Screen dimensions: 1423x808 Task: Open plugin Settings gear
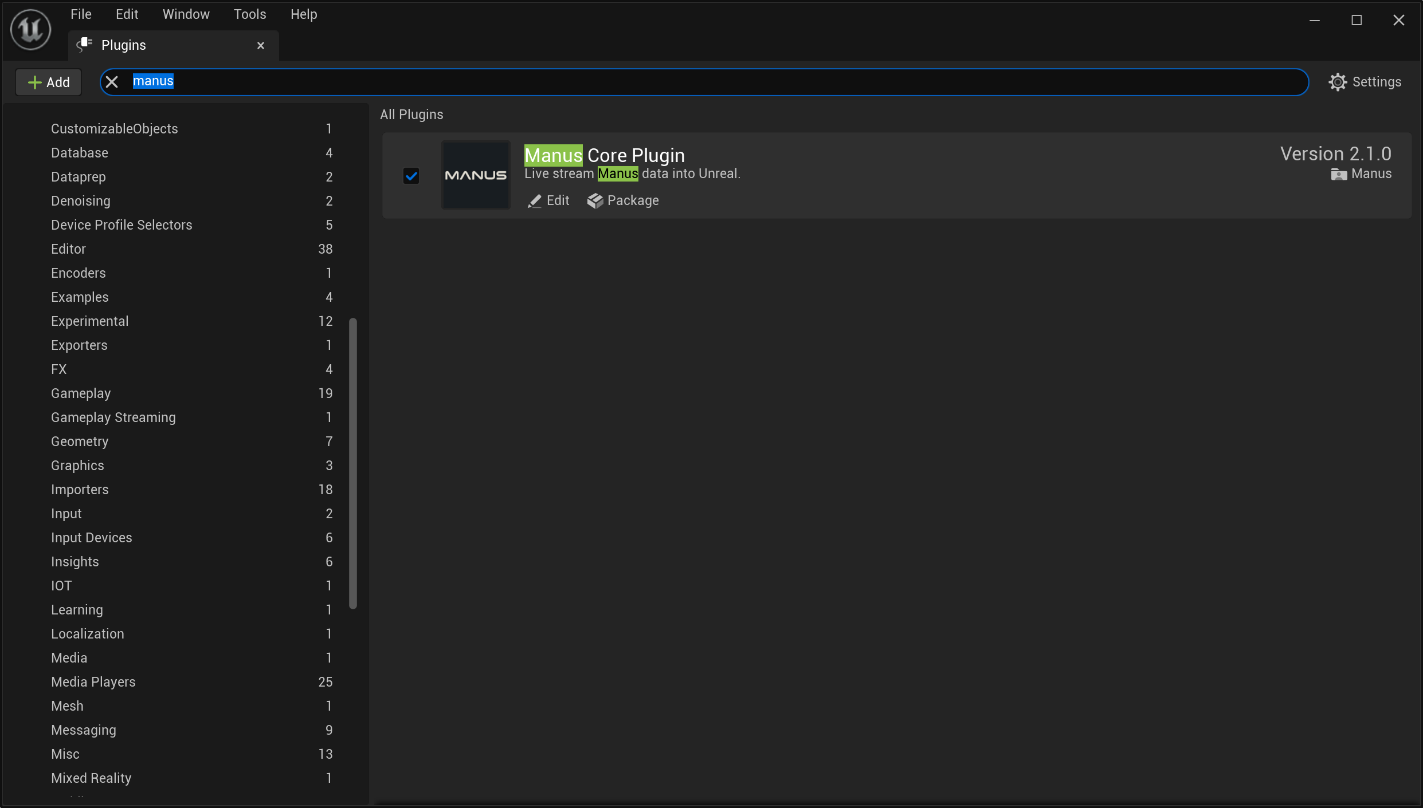1338,82
